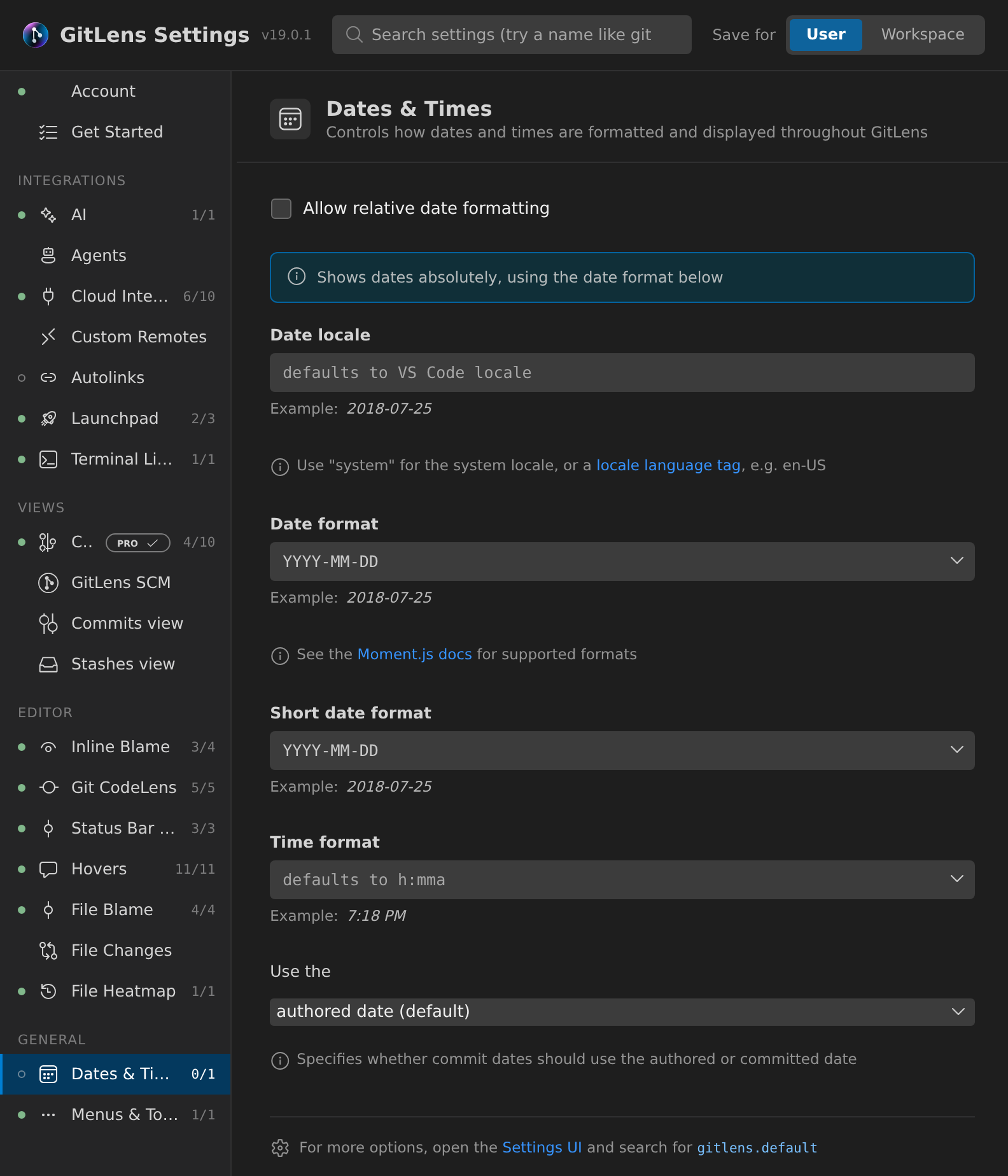Click the Inline Blame eye icon

pos(48,746)
